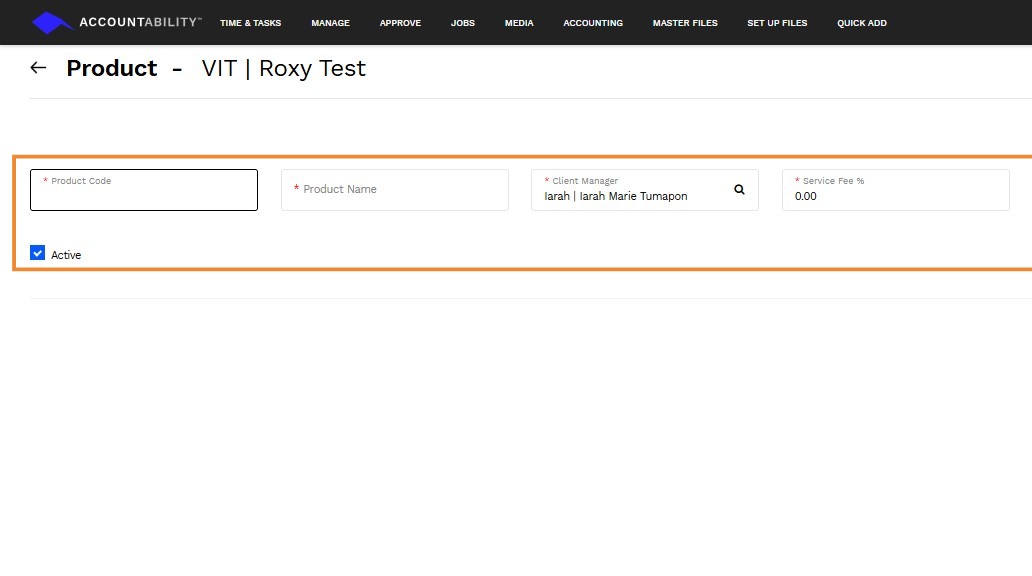This screenshot has height=576, width=1032.
Task: Open the Set Up Files menu
Action: coord(777,23)
